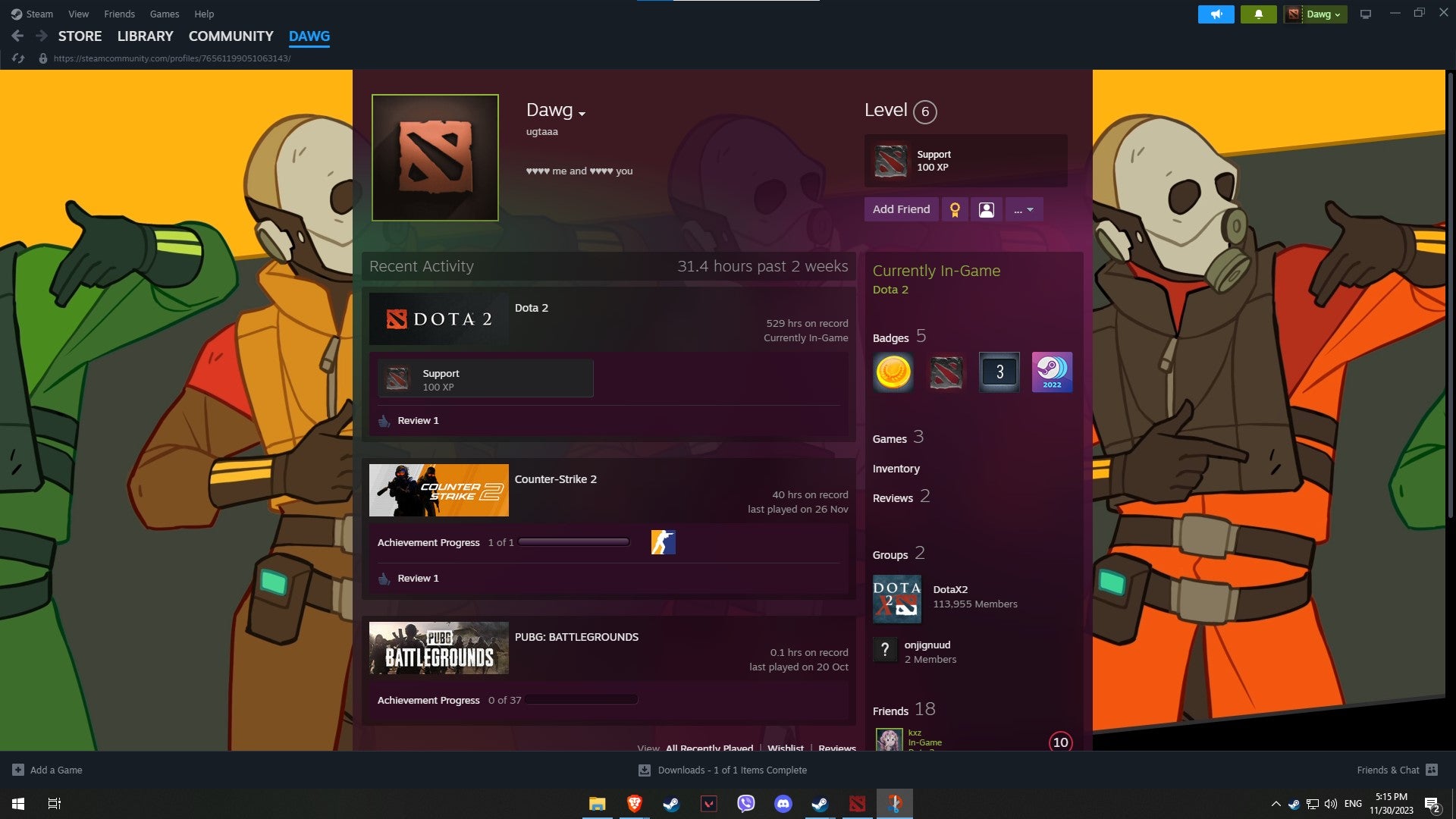Switch to the COMMUNITY tab

point(231,36)
